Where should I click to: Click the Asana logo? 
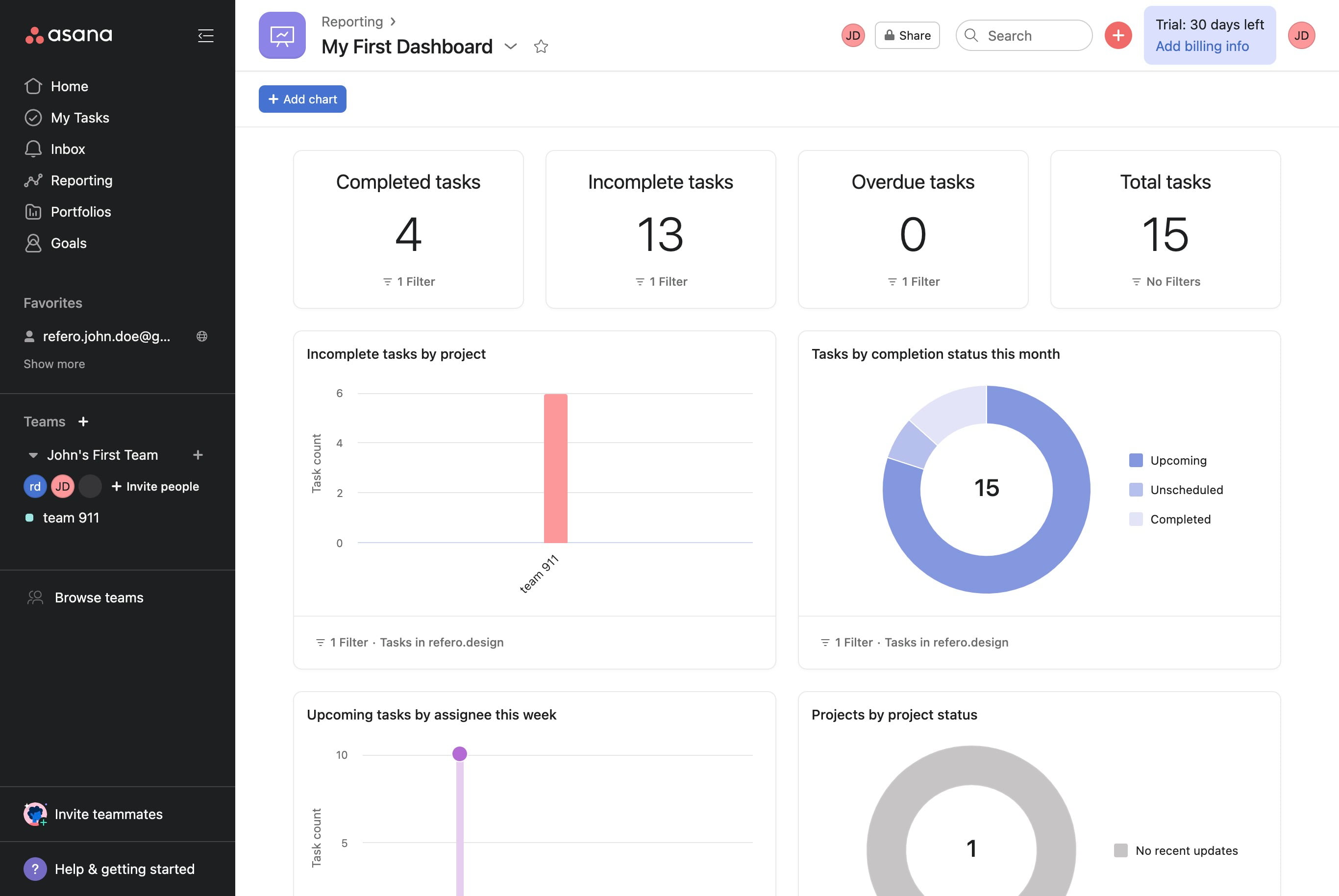pyautogui.click(x=69, y=35)
